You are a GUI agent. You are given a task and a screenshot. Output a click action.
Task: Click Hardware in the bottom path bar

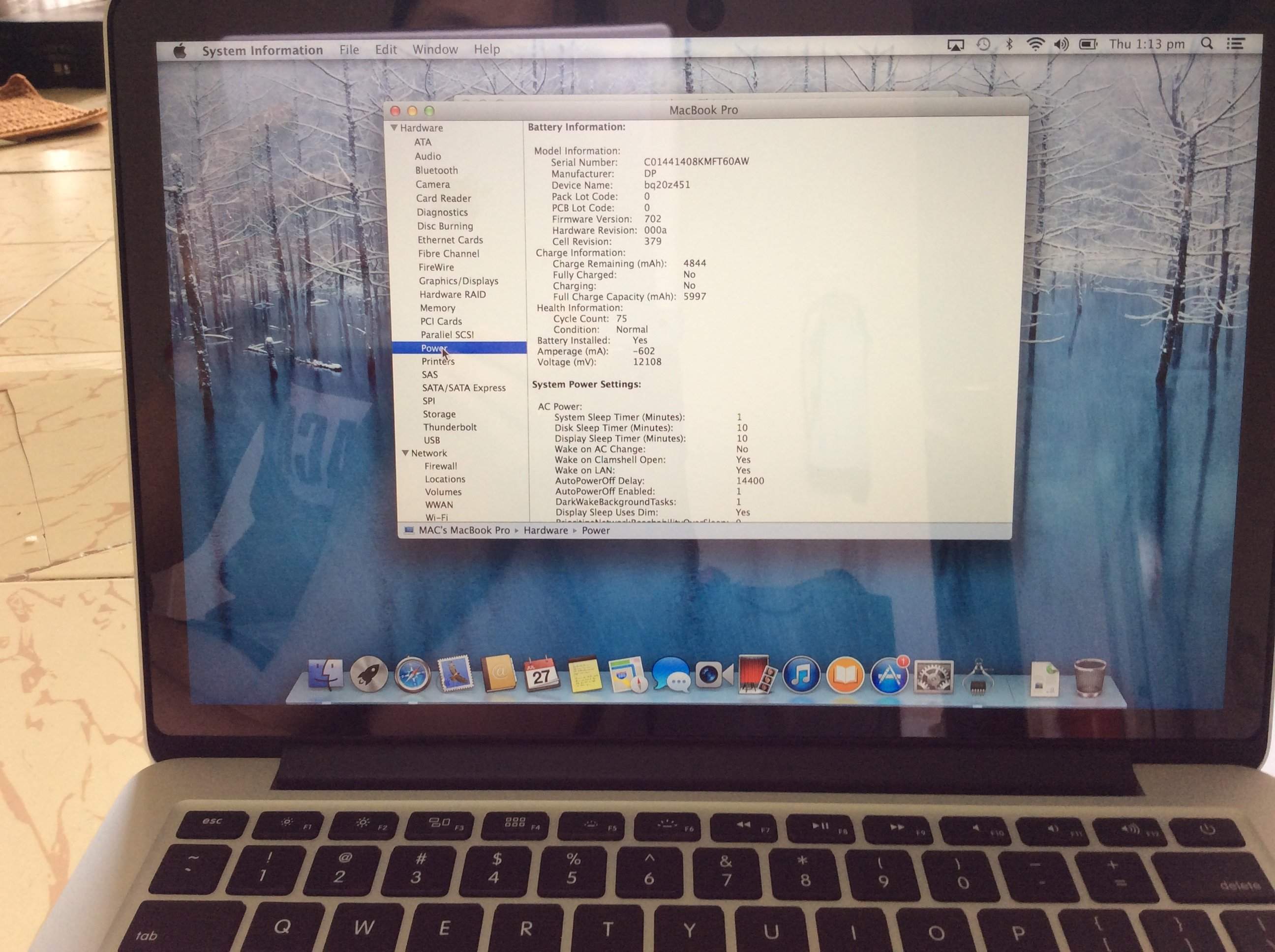tap(546, 530)
